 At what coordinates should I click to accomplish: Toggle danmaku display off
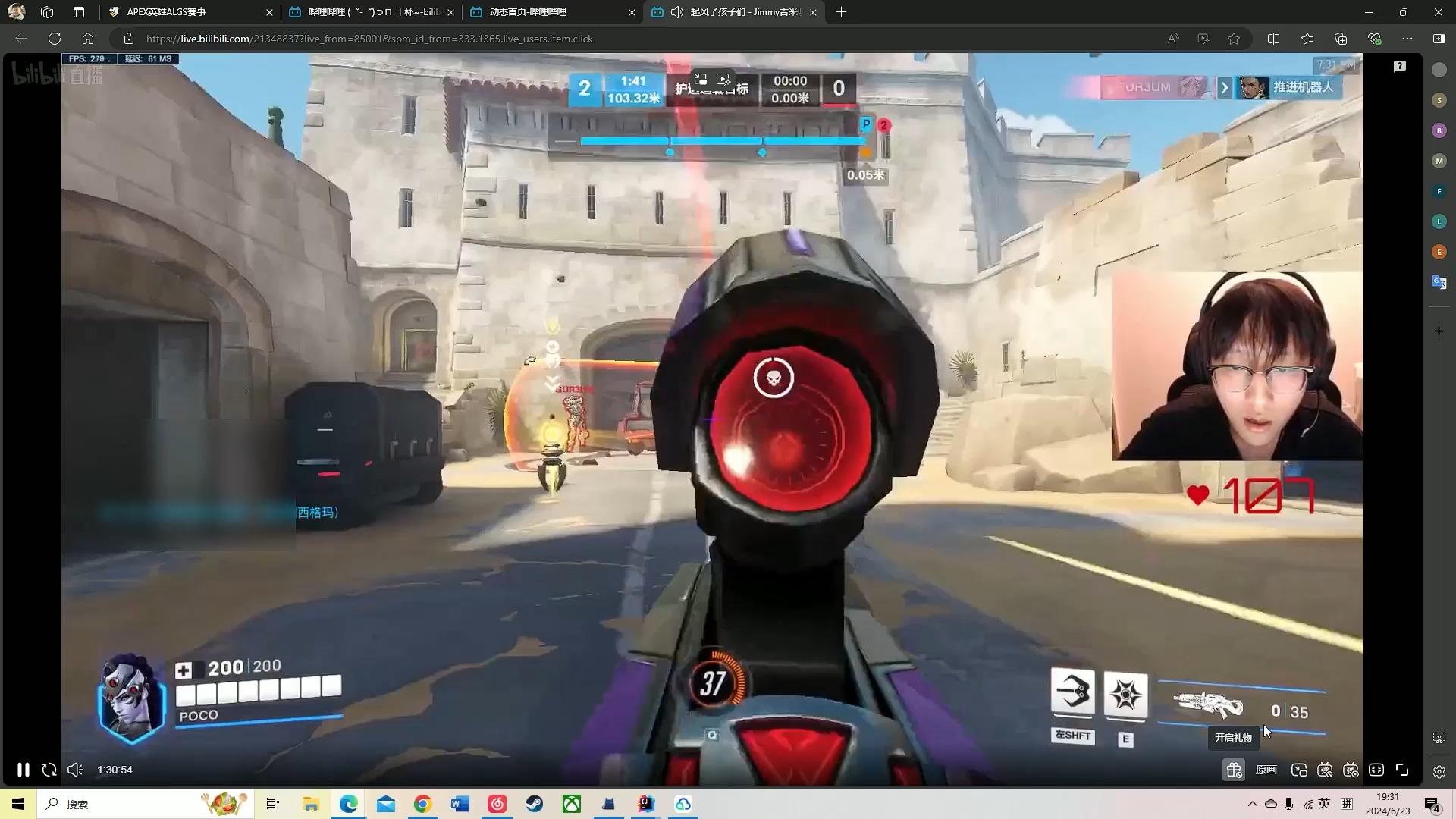point(1325,770)
